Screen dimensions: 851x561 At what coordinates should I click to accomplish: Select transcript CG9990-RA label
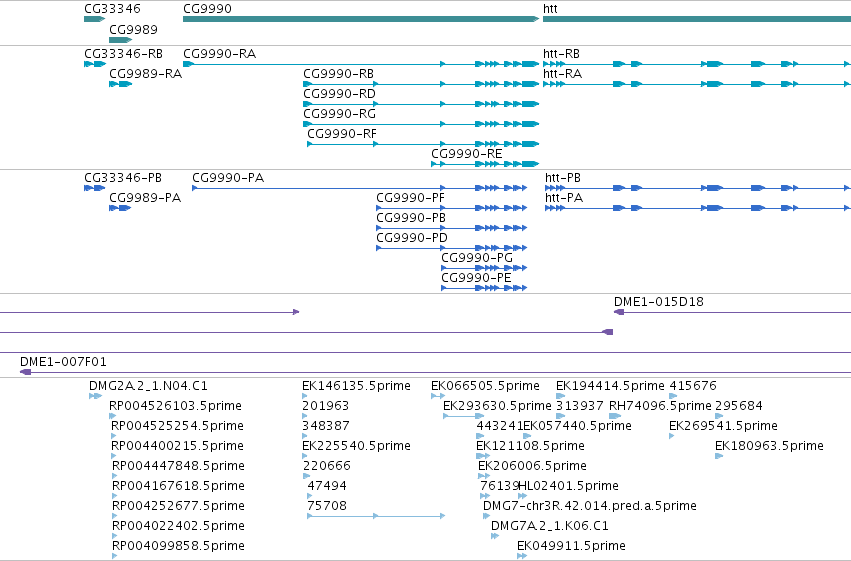[x=219, y=54]
